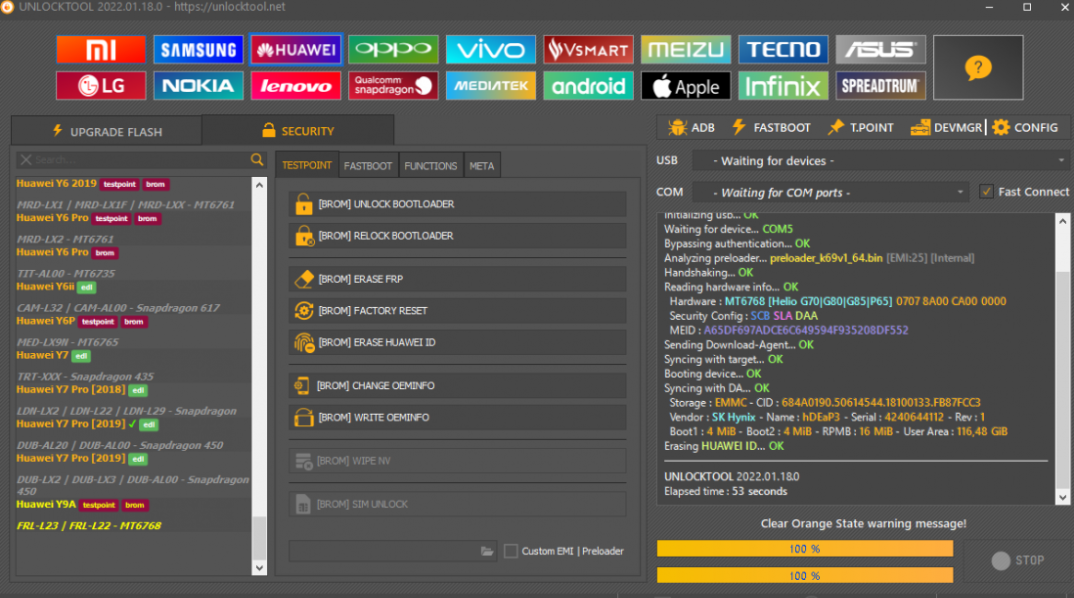Click [BROM] Relock Bootloader button
1074x598 pixels.
pyautogui.click(x=458, y=236)
